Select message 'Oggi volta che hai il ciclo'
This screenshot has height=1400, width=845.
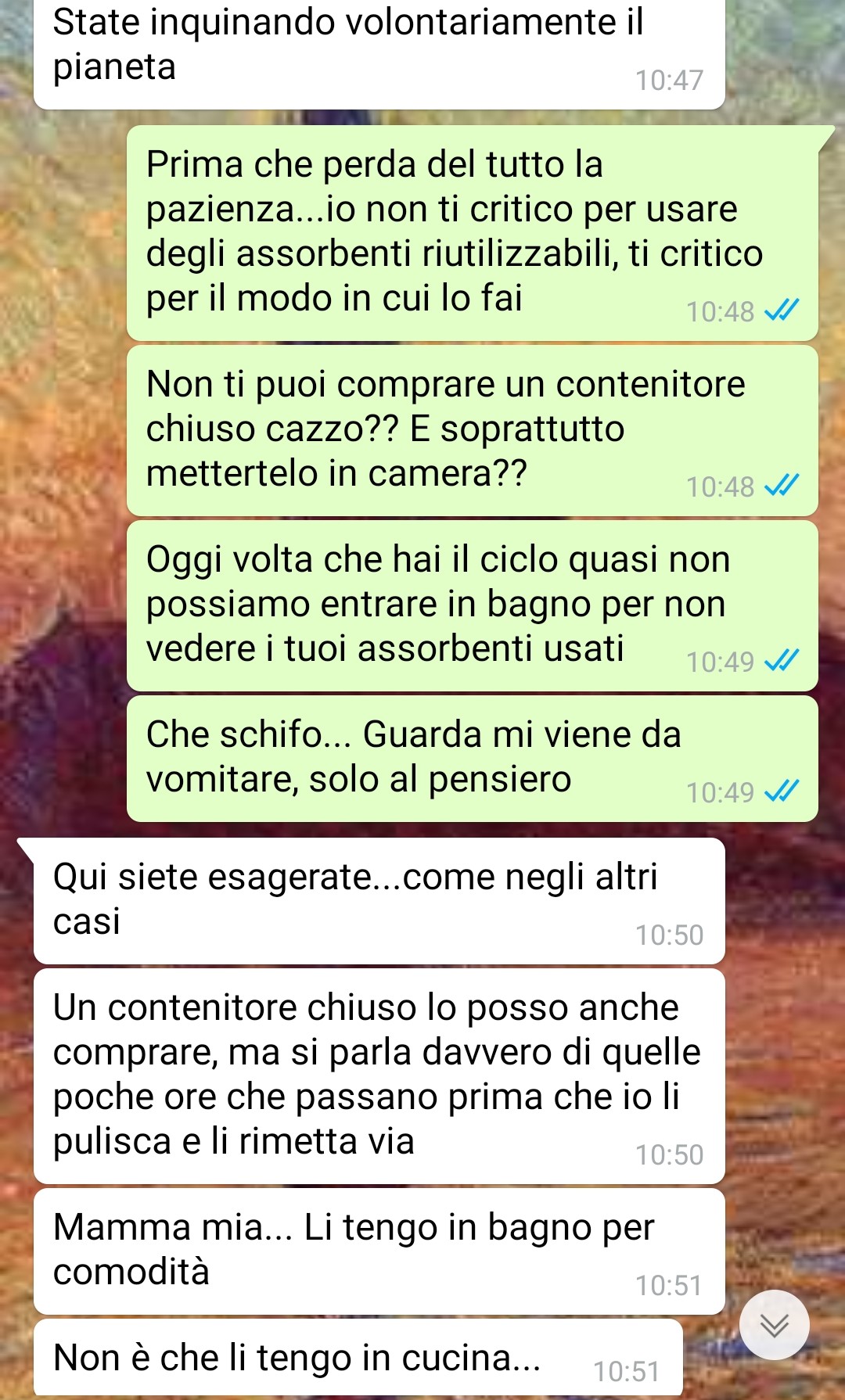[473, 605]
